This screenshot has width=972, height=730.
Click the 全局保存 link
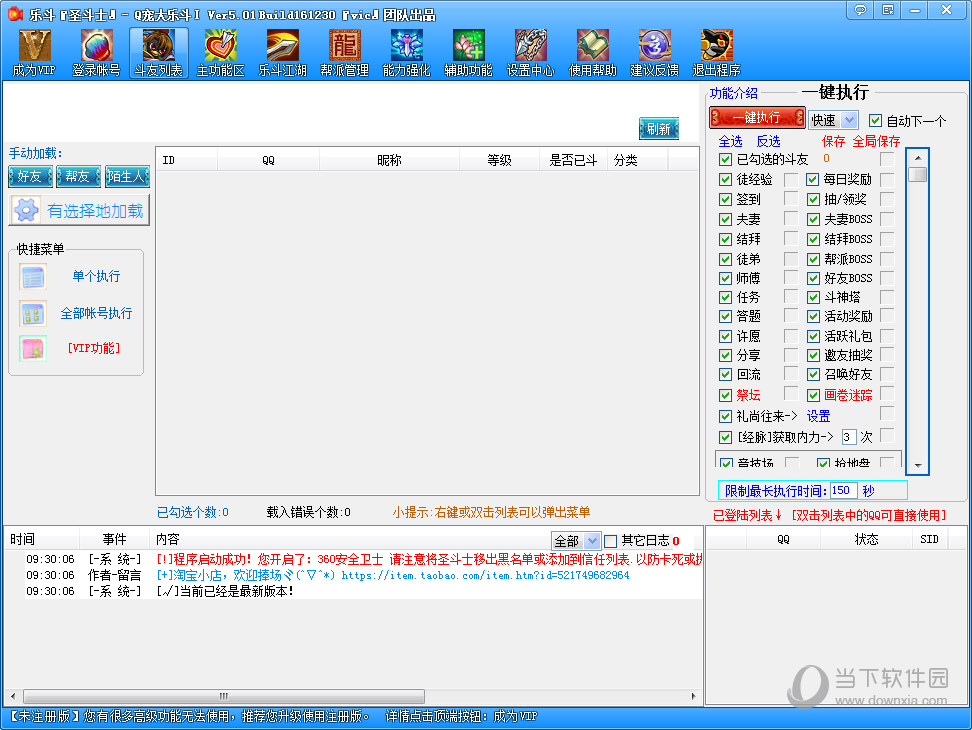coord(876,141)
